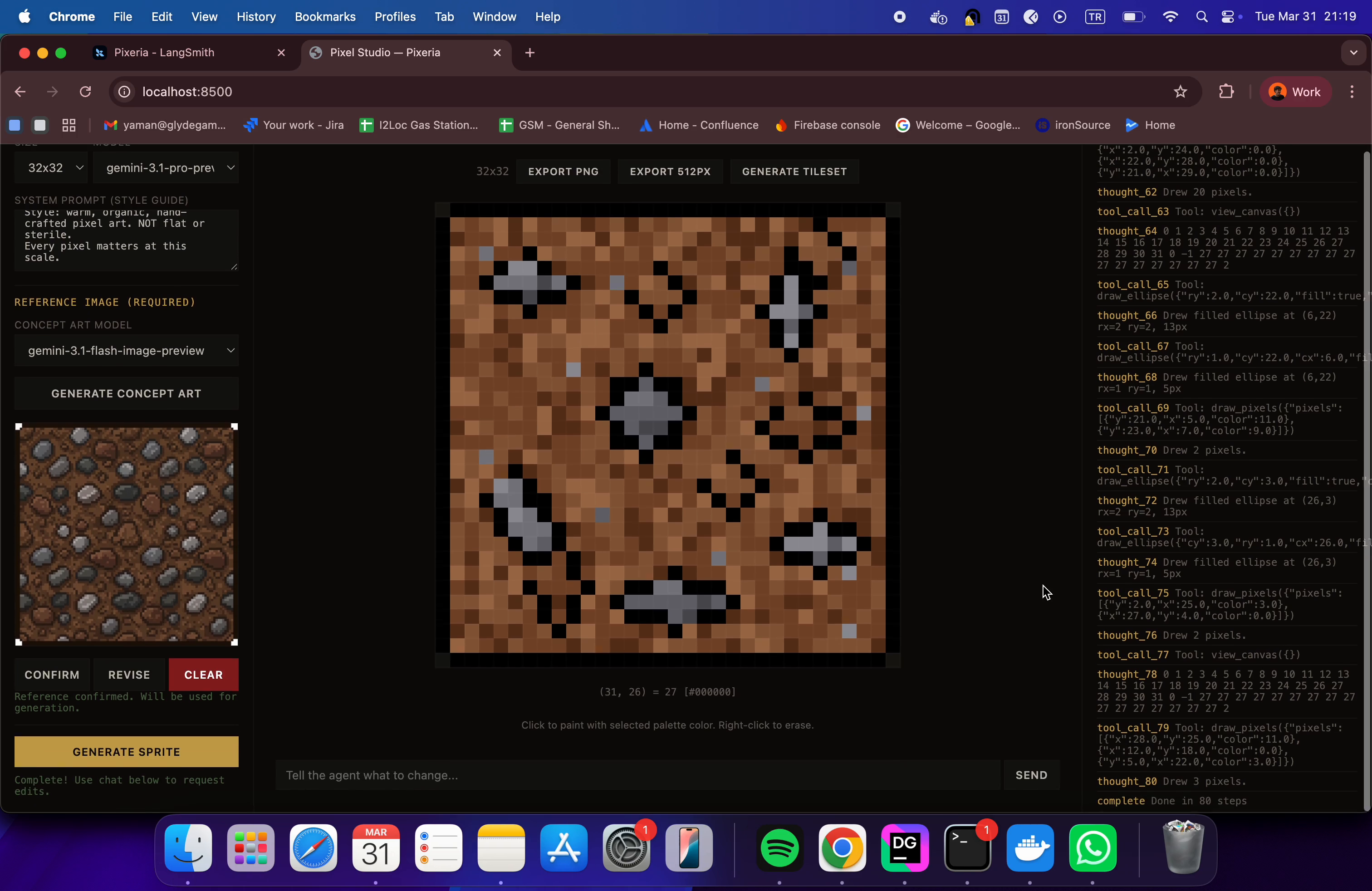Click Generate Tileset

(x=794, y=171)
